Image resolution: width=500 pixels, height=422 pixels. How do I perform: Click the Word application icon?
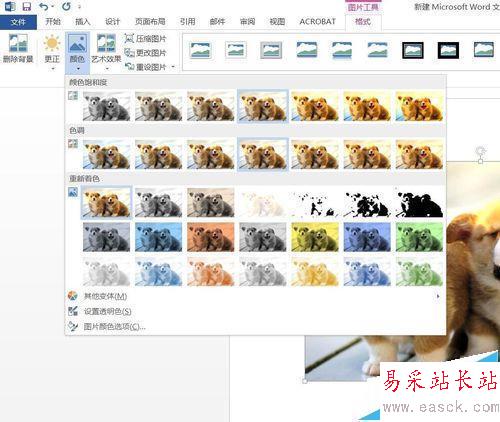(x=10, y=6)
